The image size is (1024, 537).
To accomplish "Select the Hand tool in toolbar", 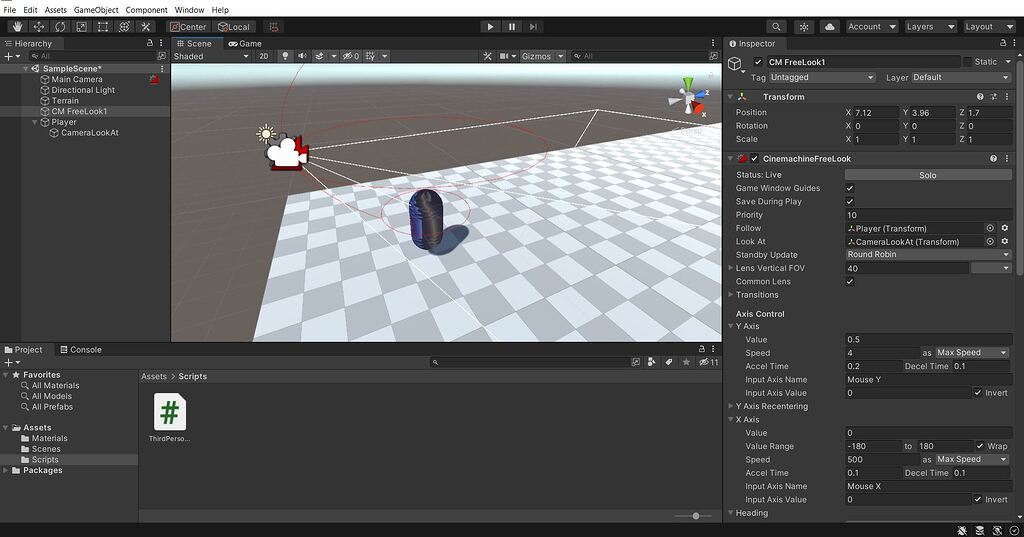I will click(x=18, y=27).
